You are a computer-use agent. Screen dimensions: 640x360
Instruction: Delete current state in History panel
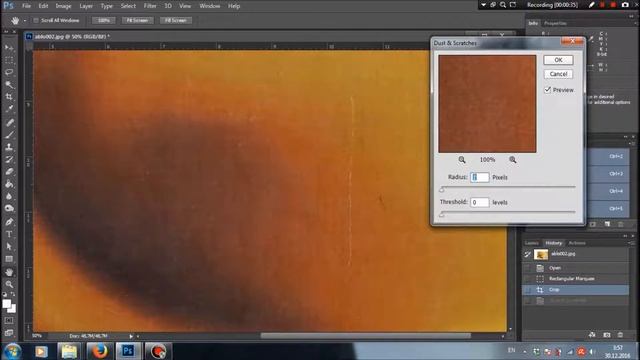tap(620, 335)
